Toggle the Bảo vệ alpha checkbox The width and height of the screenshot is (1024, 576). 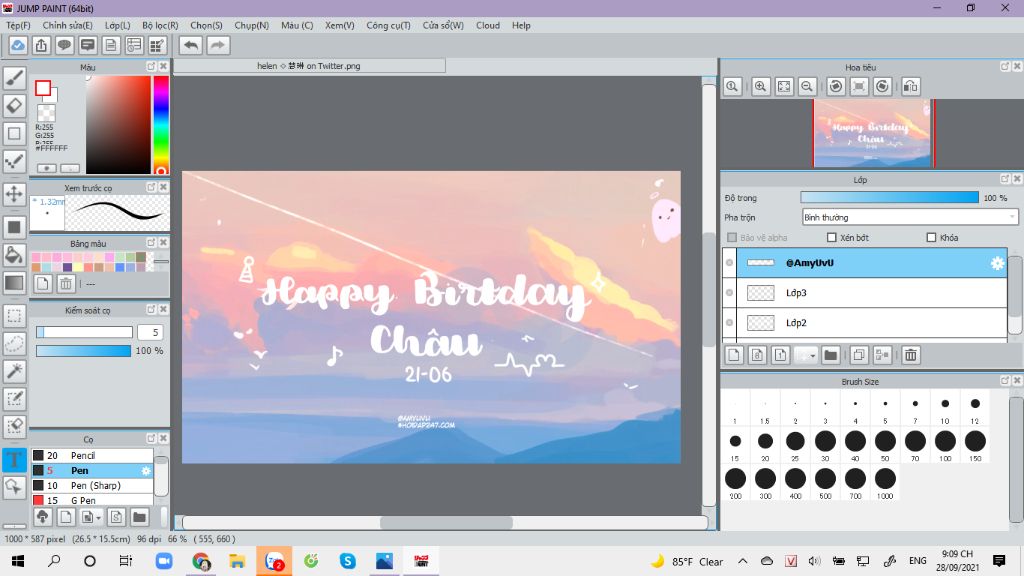pos(732,238)
